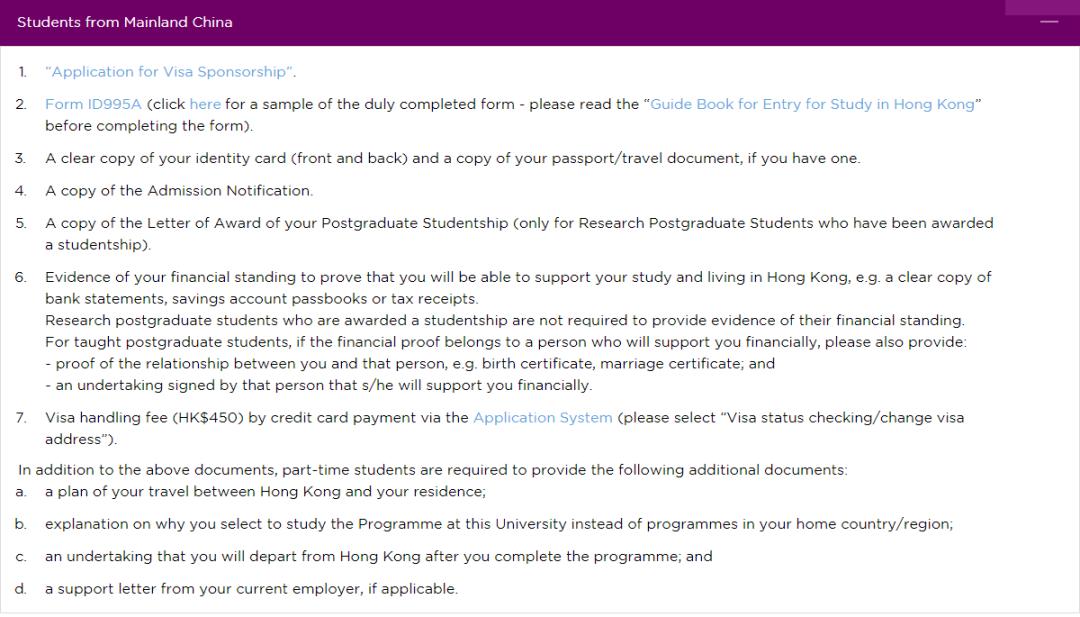
Task: Click the explanation for selecting the Programme item
Action: (498, 524)
